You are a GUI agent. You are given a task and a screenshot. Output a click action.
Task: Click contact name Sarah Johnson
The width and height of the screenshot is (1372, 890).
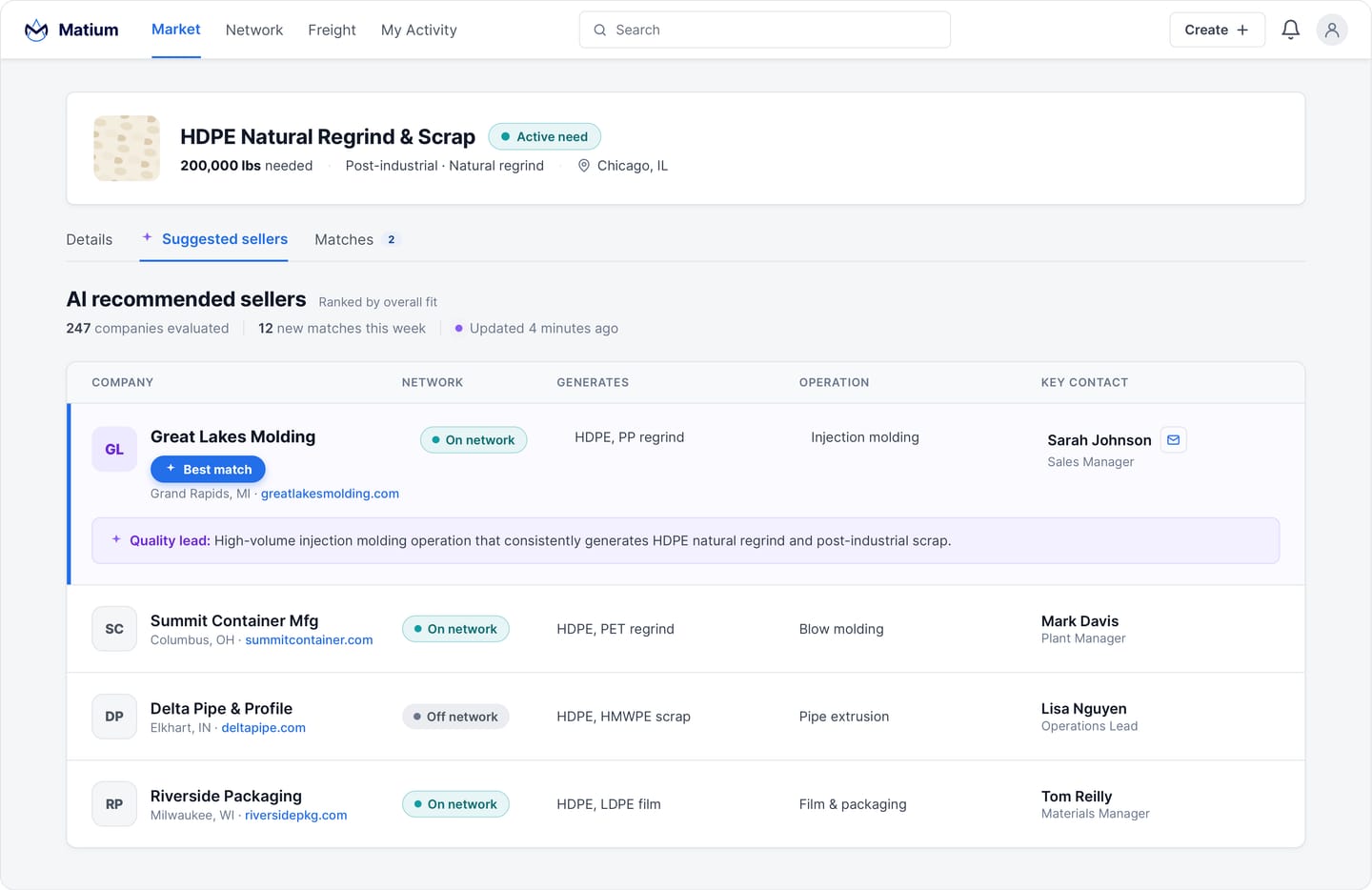coord(1100,440)
